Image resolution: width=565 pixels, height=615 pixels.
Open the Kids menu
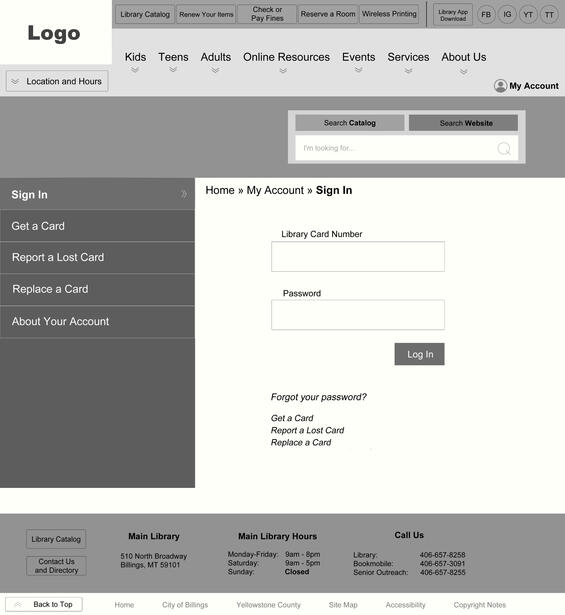tap(135, 57)
